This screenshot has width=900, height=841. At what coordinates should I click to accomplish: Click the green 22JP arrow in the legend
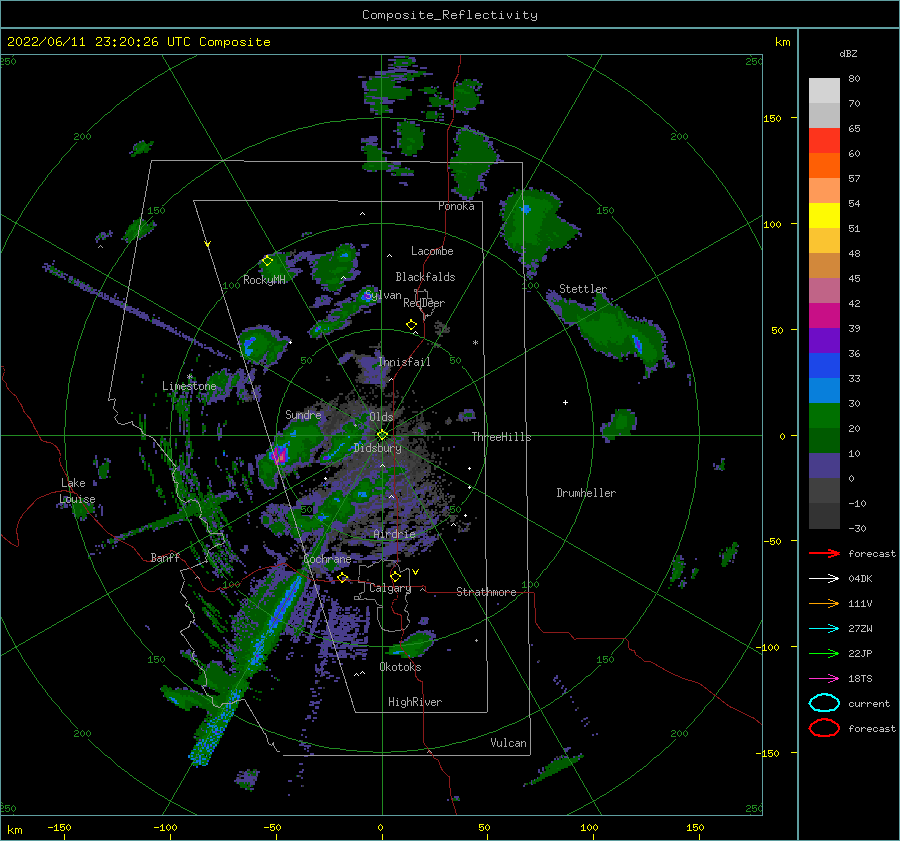(824, 653)
